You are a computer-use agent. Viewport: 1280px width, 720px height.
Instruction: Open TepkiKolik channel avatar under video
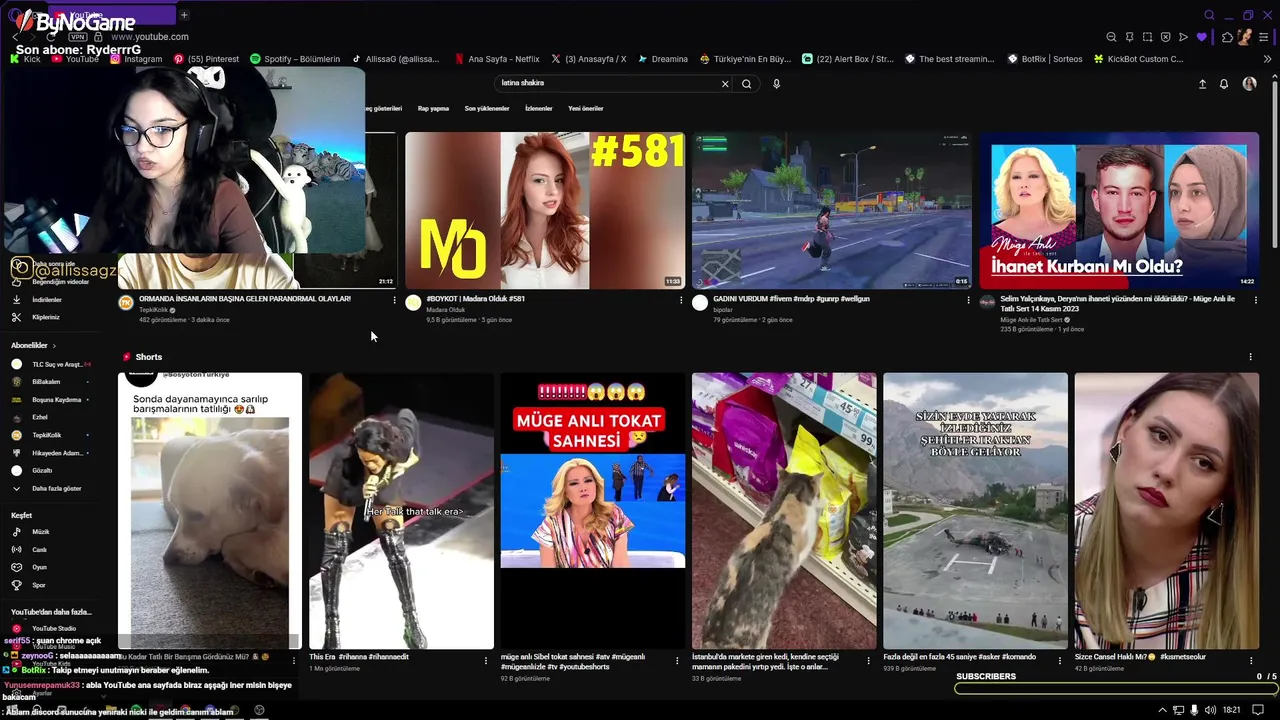click(x=126, y=303)
